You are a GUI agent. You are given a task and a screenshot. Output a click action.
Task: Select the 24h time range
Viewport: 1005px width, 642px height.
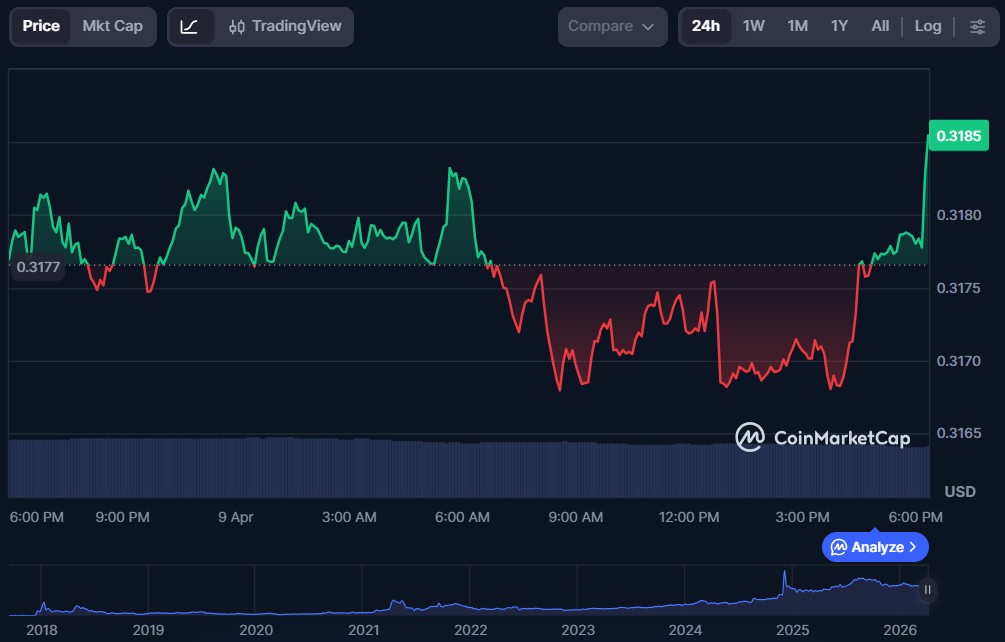[x=705, y=27]
